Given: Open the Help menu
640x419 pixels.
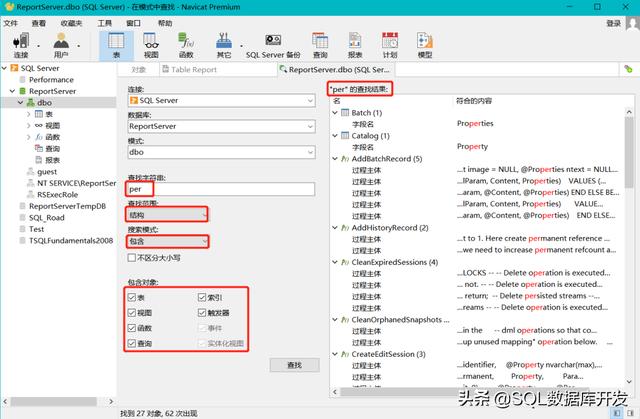Looking at the screenshot, I should pyautogui.click(x=165, y=23).
